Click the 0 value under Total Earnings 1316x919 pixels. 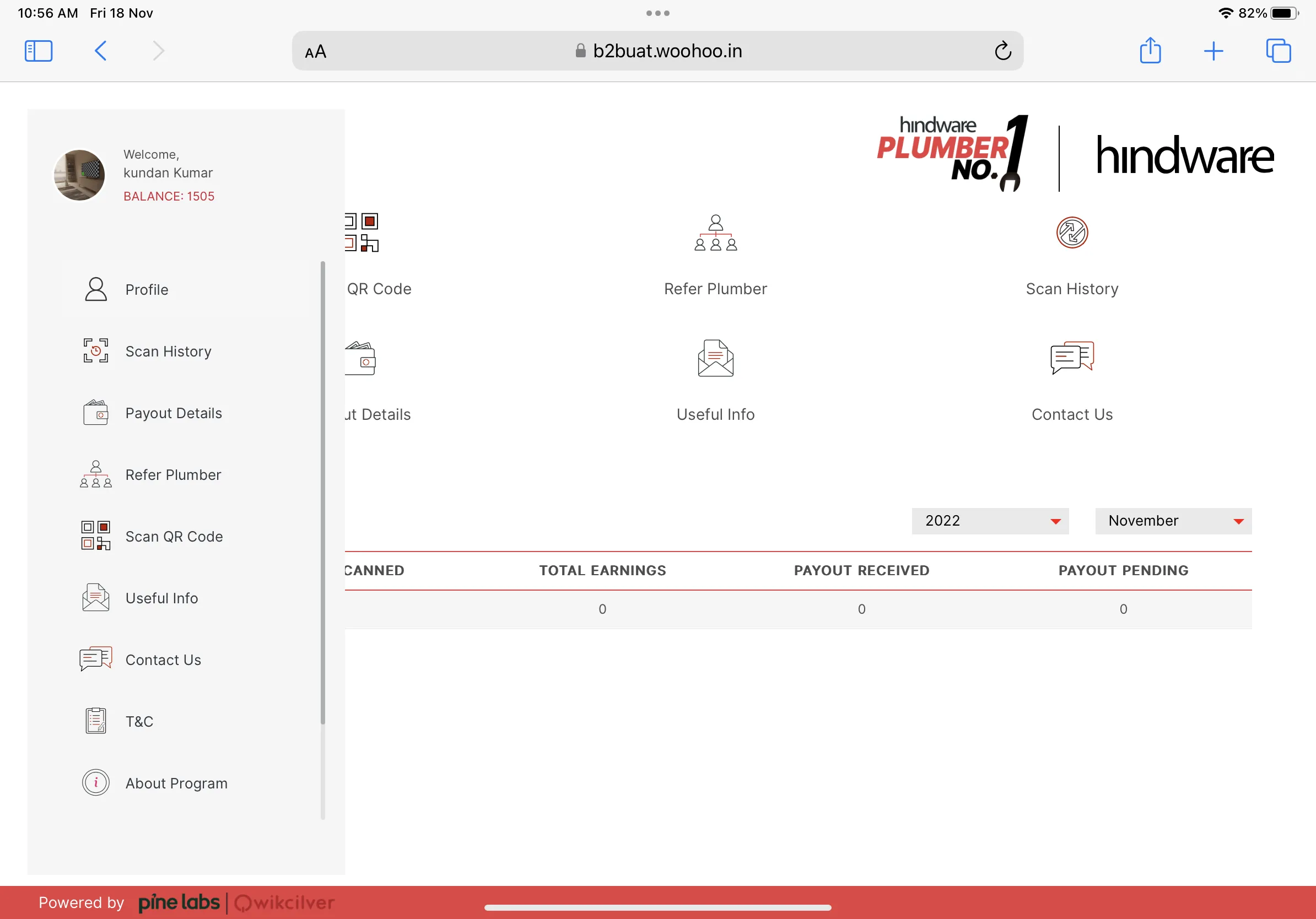[x=602, y=609]
